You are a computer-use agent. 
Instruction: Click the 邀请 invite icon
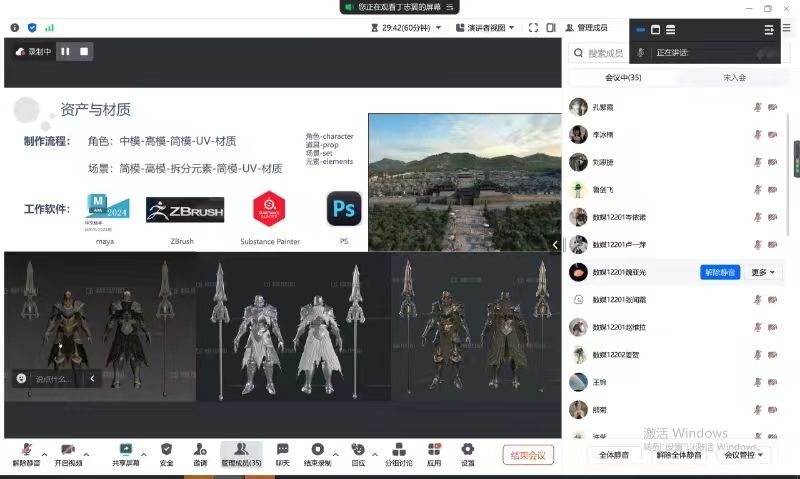pos(200,450)
